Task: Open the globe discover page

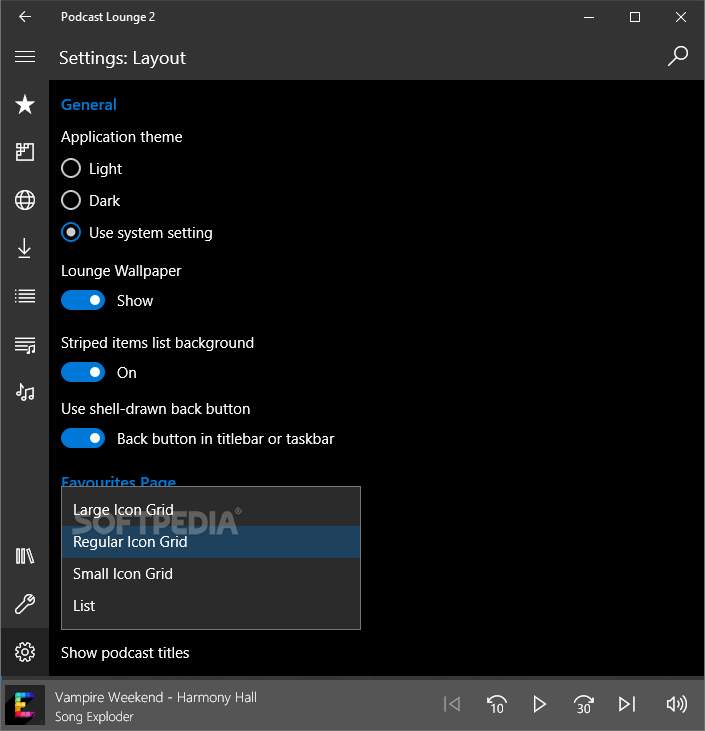Action: [x=25, y=200]
